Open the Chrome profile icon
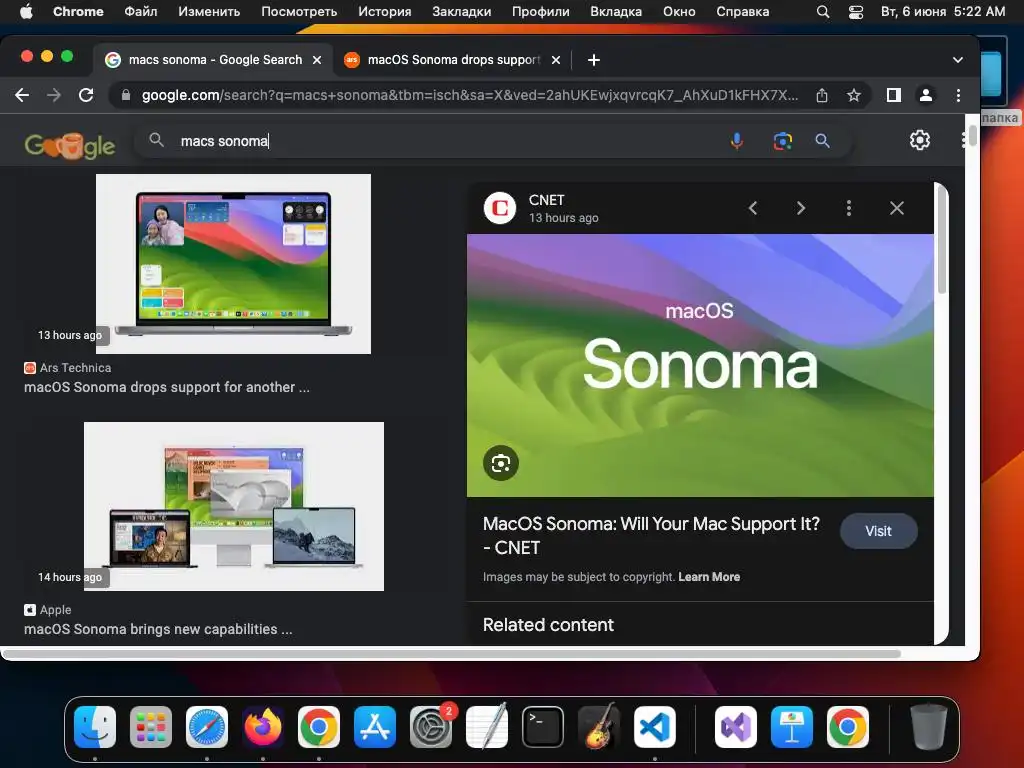This screenshot has height=768, width=1024. click(x=925, y=95)
